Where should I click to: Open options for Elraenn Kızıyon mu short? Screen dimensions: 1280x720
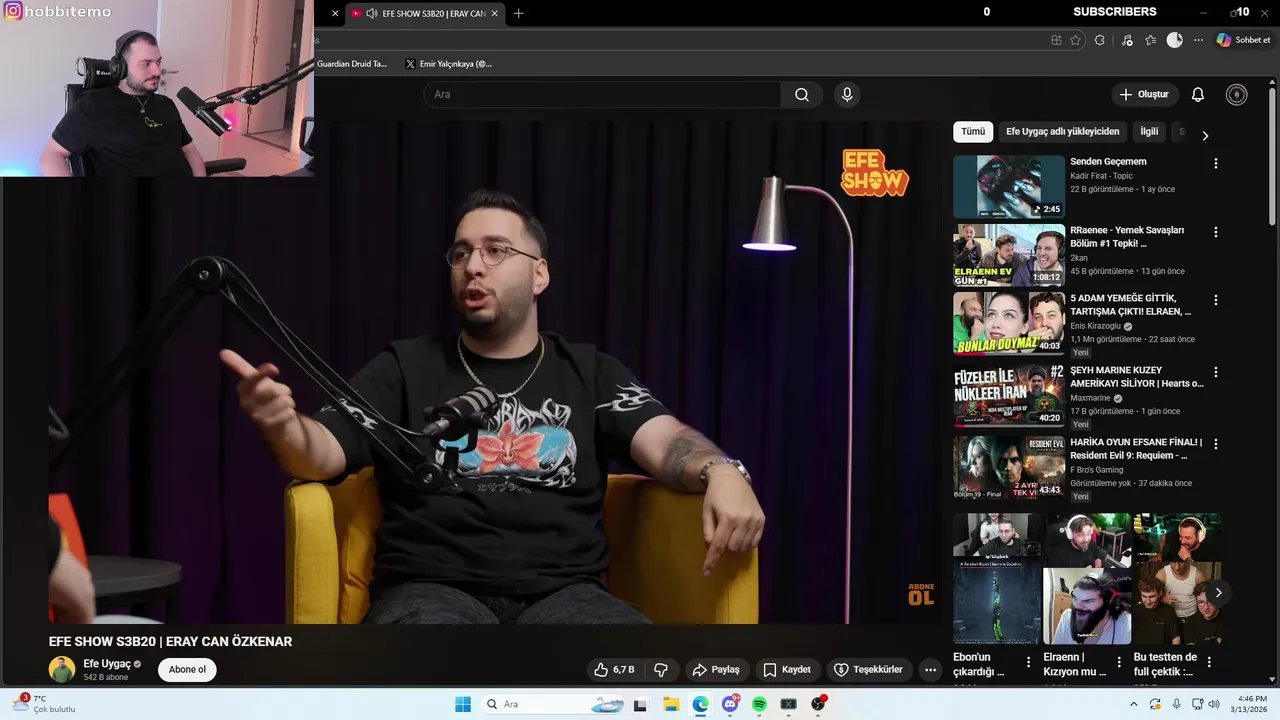pyautogui.click(x=1119, y=662)
